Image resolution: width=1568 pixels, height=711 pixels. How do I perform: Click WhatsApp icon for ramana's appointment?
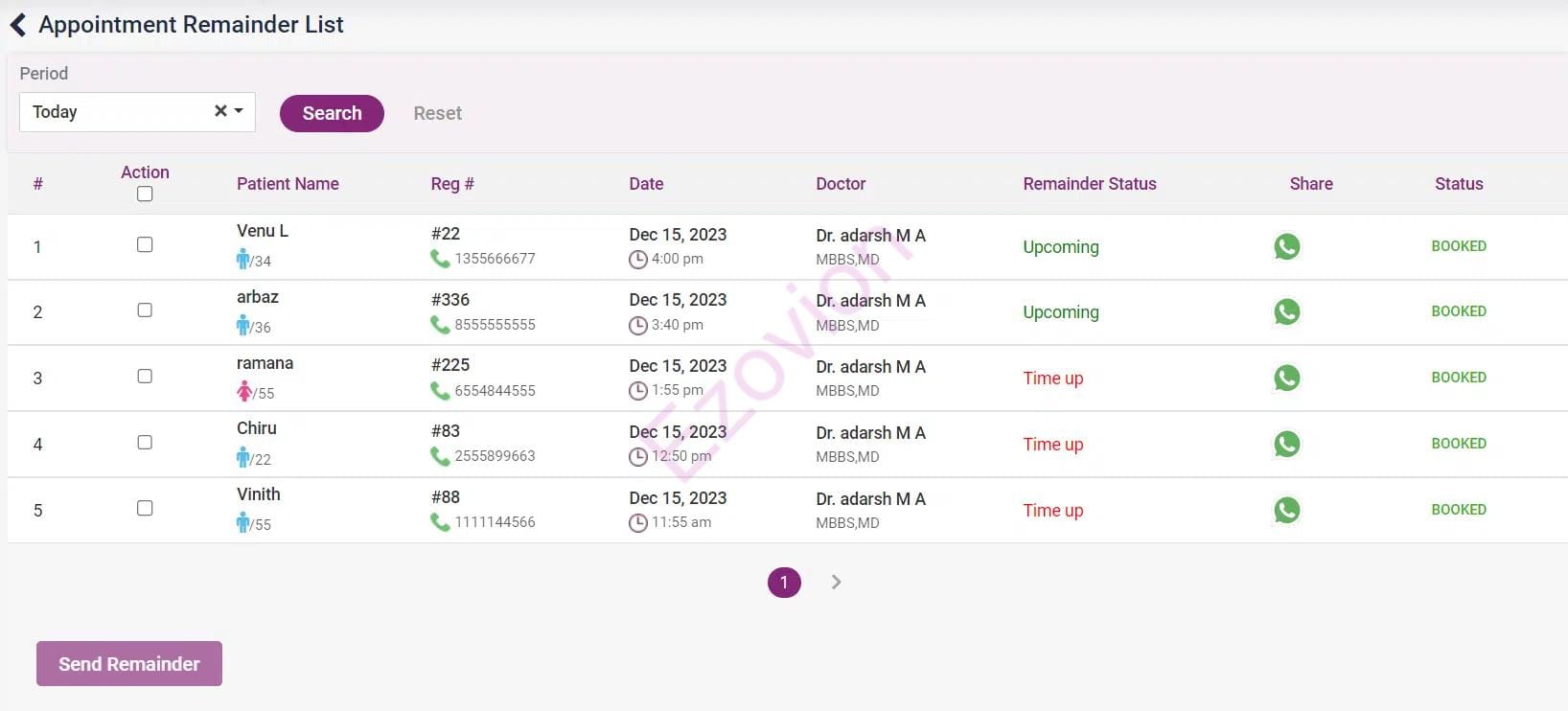tap(1286, 378)
